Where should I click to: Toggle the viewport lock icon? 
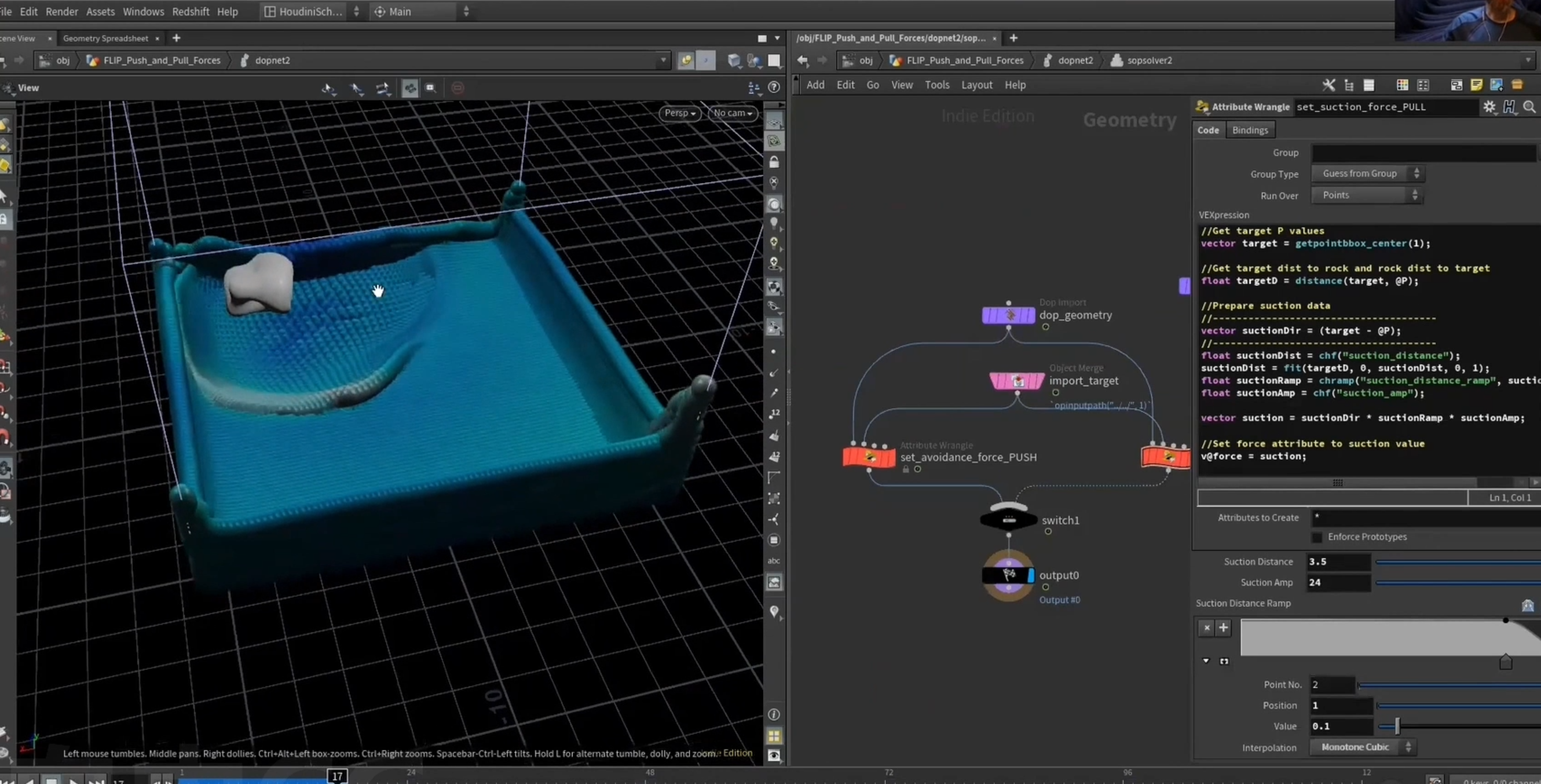[774, 162]
